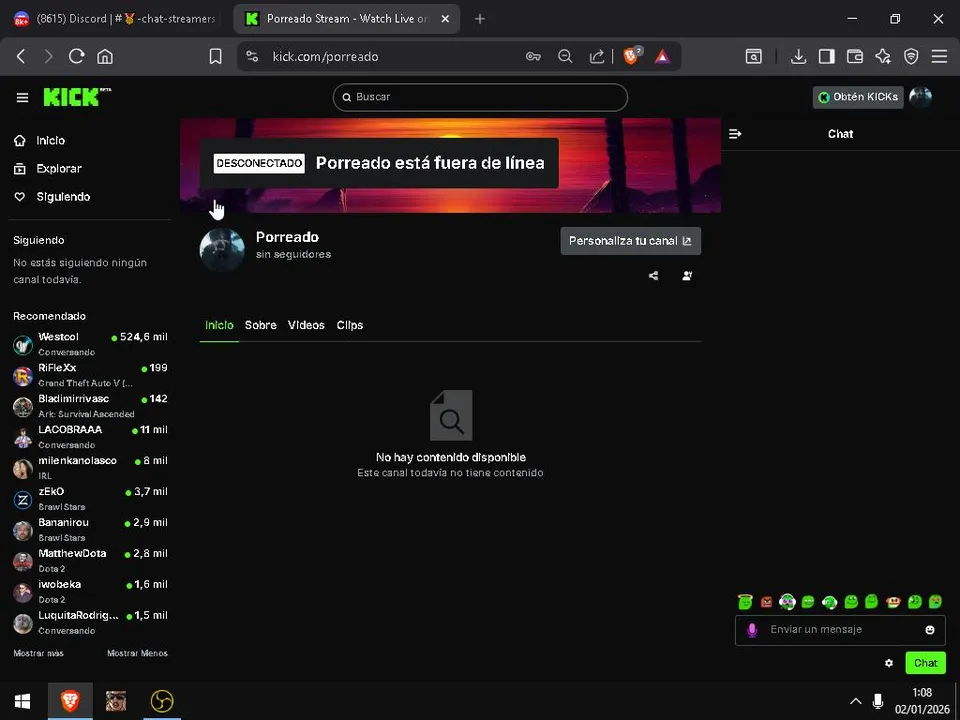This screenshot has height=720, width=960.
Task: Open chat settings gear icon
Action: pyautogui.click(x=889, y=663)
